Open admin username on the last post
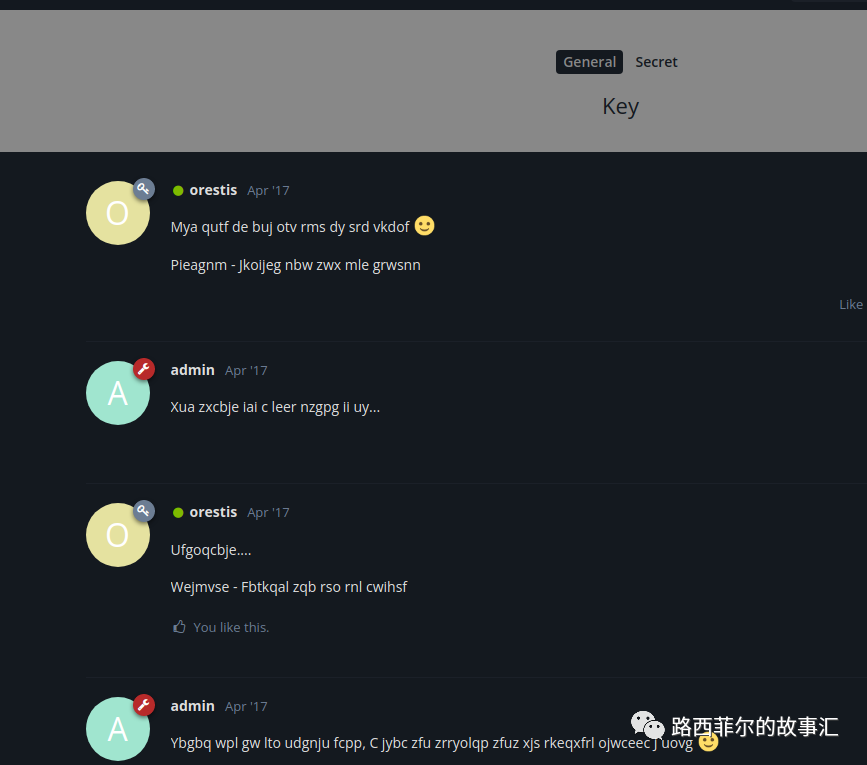Screen dimensions: 867x765 pos(192,706)
